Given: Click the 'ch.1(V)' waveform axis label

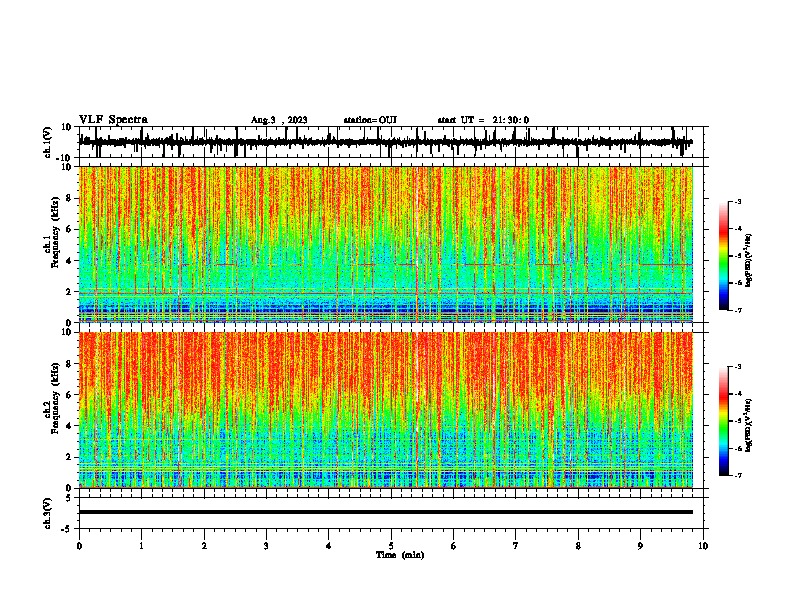Looking at the screenshot, I should point(48,142).
